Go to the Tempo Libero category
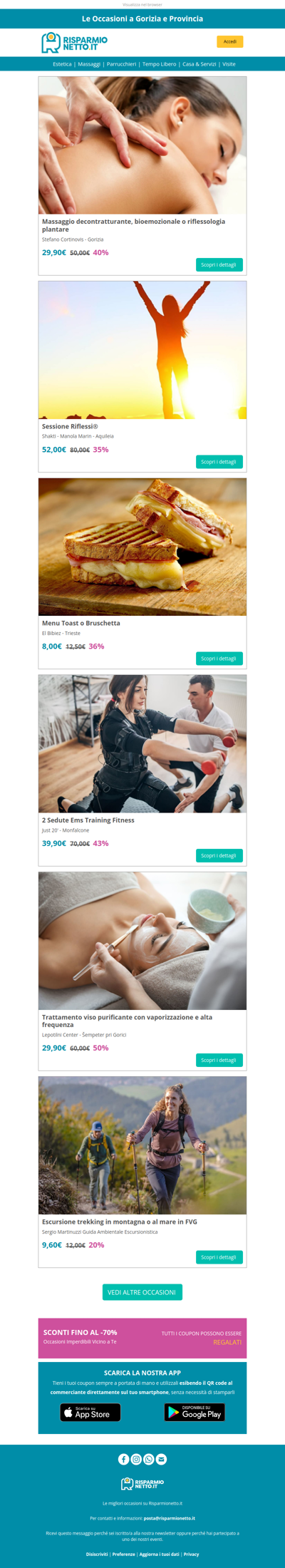Screen dimensions: 285x1568 159,64
